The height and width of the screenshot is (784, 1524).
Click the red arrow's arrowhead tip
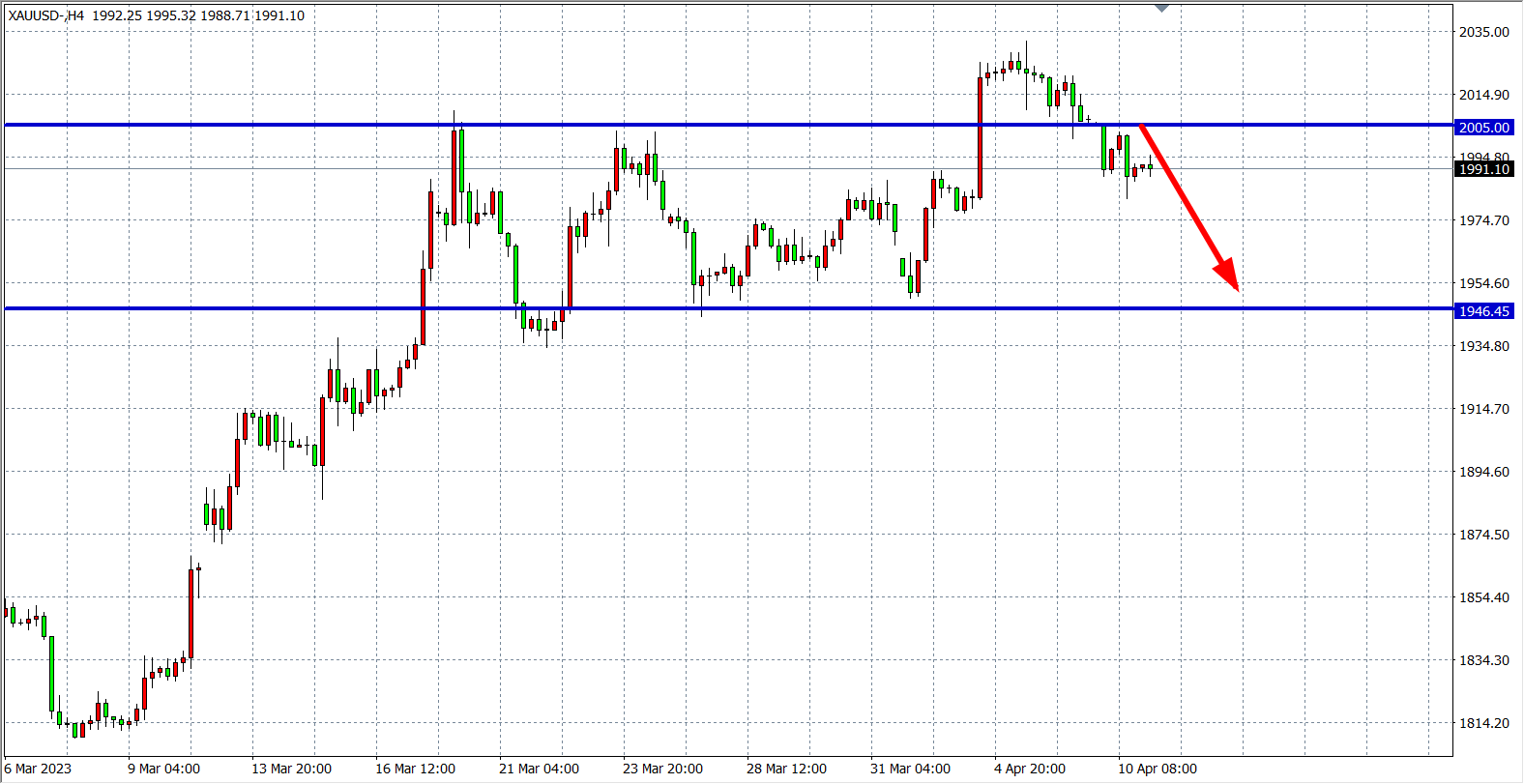pyautogui.click(x=1237, y=288)
